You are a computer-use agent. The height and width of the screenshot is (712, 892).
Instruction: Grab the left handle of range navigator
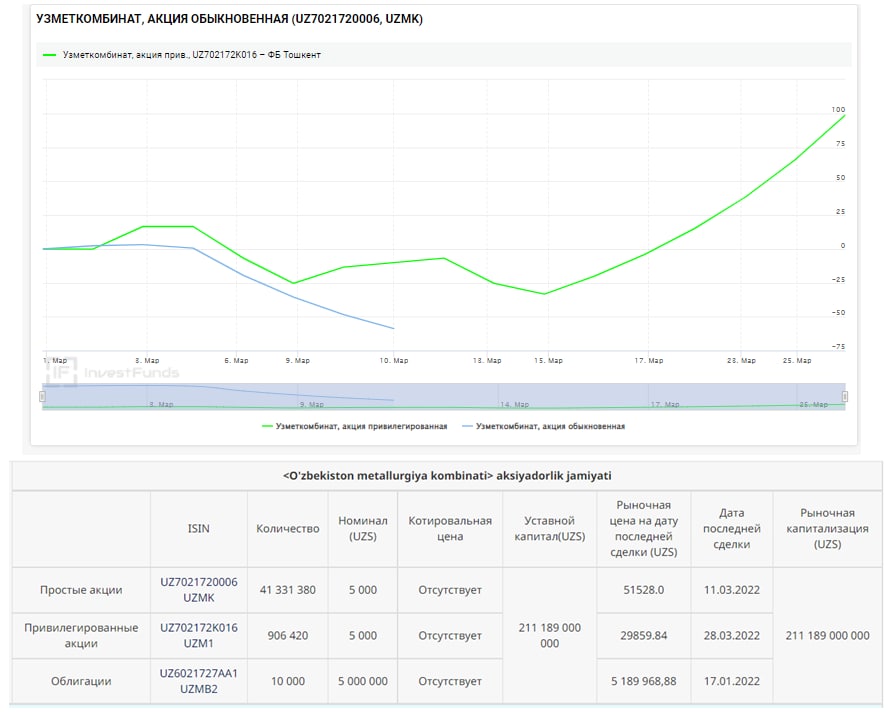[x=42, y=396]
